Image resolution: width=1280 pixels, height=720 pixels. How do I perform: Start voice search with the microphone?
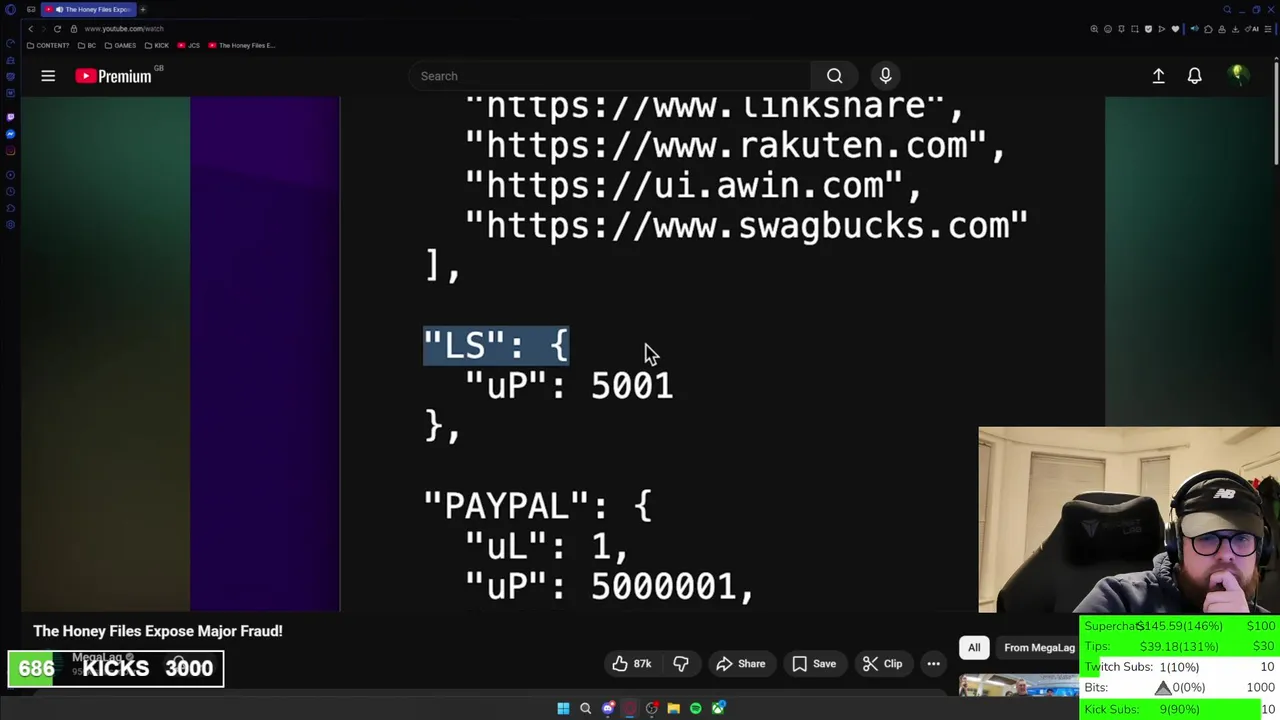pyautogui.click(x=885, y=76)
